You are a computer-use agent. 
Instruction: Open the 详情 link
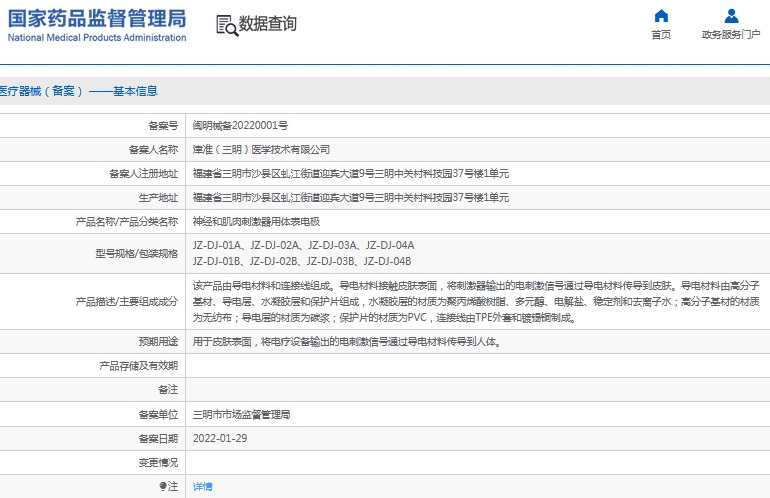point(202,487)
